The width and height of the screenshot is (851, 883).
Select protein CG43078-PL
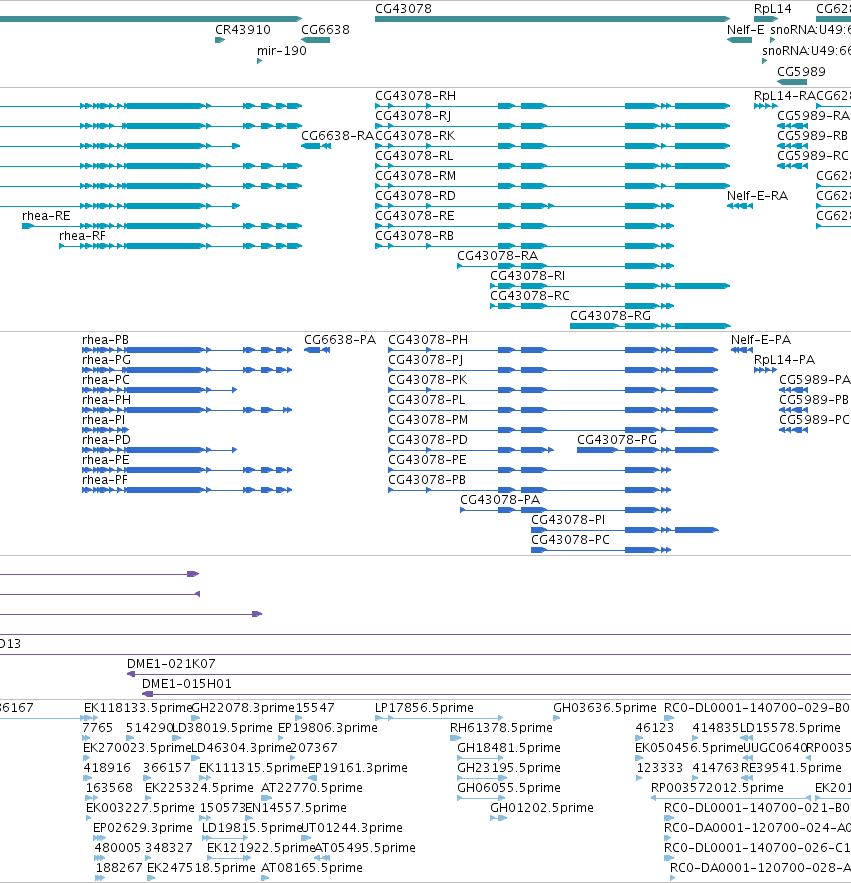click(427, 400)
